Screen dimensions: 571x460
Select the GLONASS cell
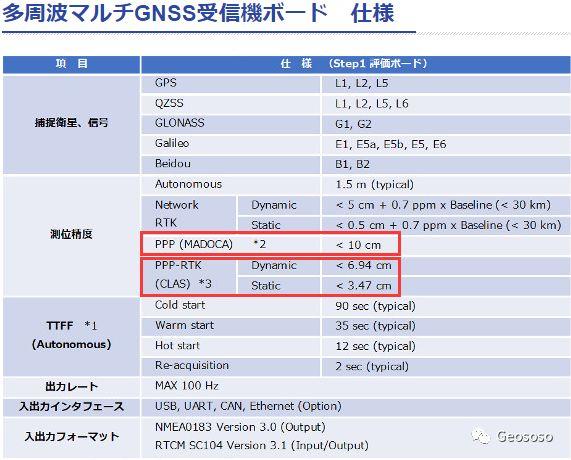point(231,124)
